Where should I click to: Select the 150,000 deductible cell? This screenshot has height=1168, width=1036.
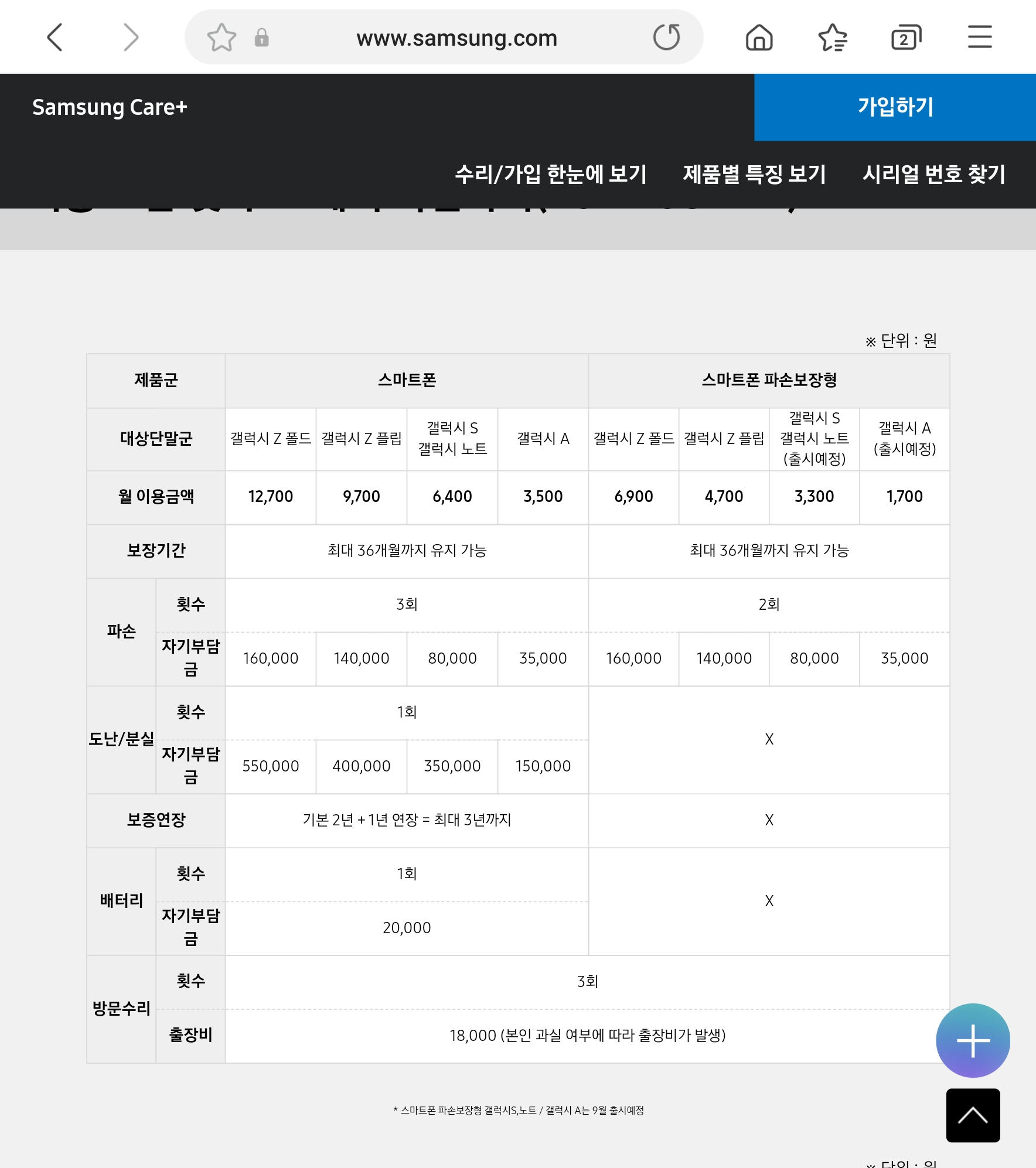pyautogui.click(x=543, y=766)
